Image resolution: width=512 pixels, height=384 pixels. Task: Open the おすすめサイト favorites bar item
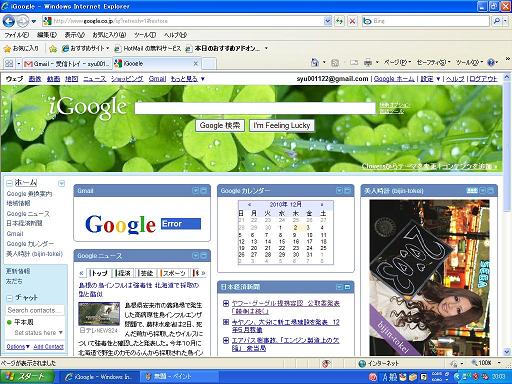click(85, 49)
